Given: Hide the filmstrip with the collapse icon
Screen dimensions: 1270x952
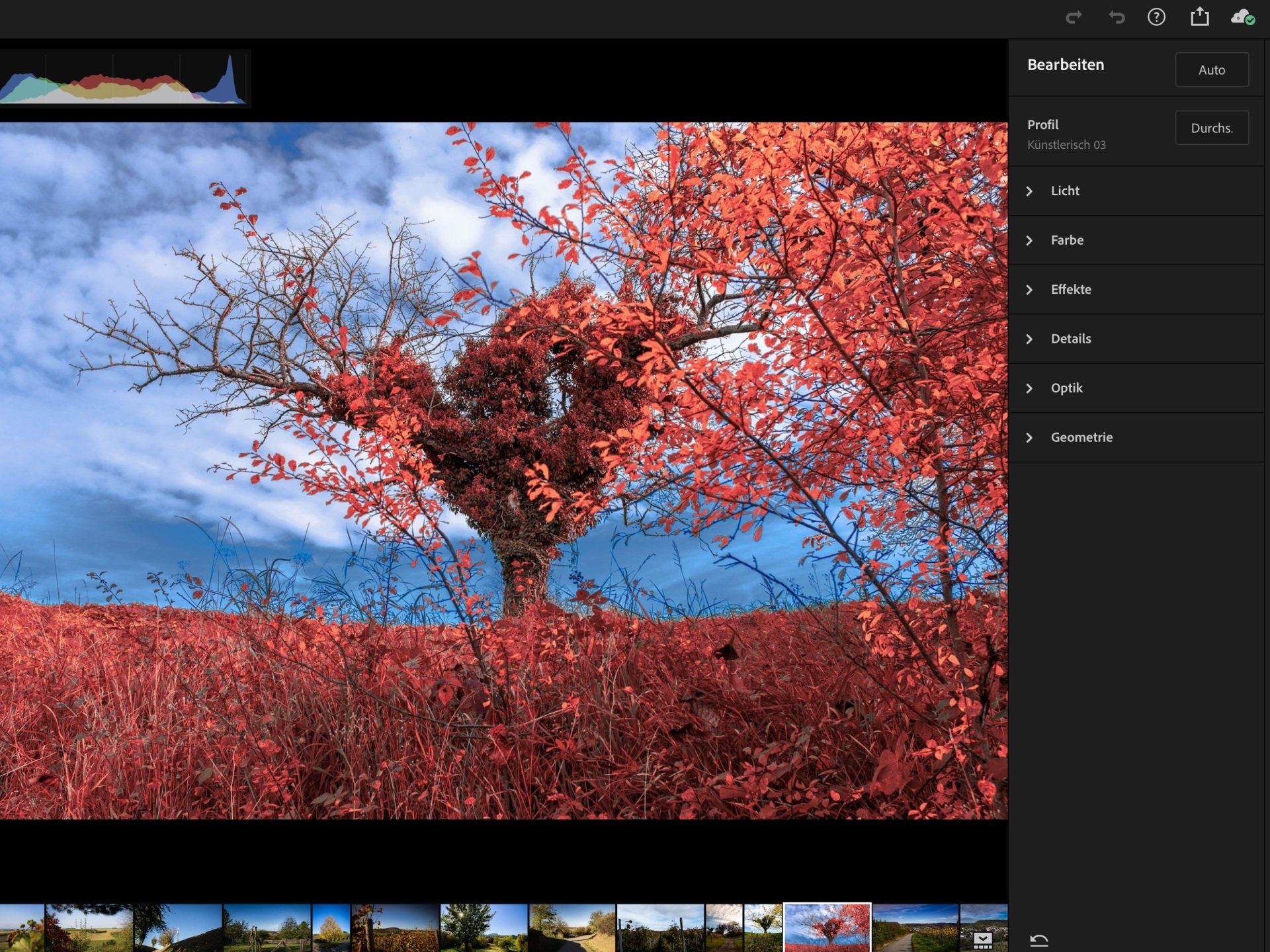Looking at the screenshot, I should pyautogui.click(x=983, y=939).
